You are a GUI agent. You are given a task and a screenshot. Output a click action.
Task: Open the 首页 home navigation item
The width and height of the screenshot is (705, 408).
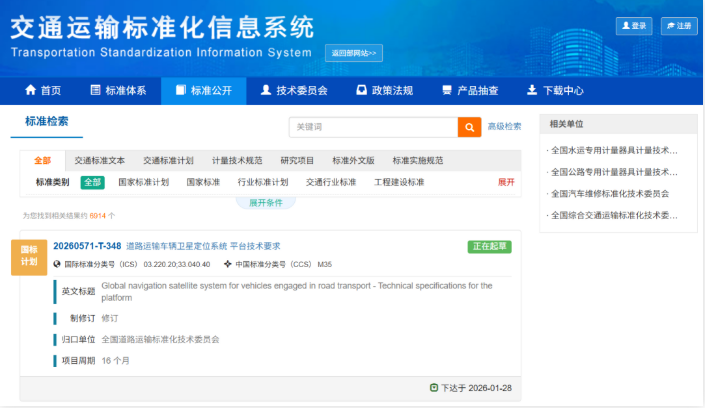click(42, 90)
